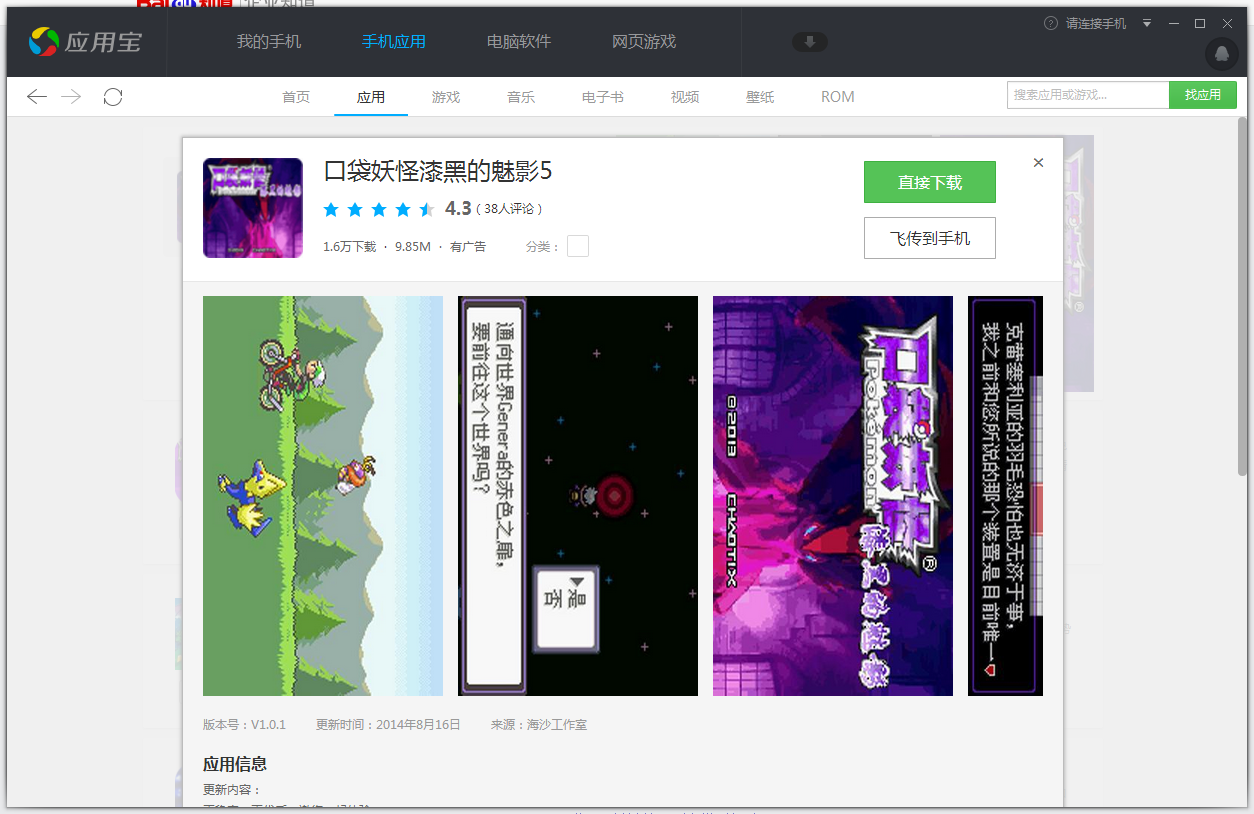This screenshot has width=1254, height=814.
Task: Open the bicycle rider screenshot thumbnail
Action: (x=323, y=496)
